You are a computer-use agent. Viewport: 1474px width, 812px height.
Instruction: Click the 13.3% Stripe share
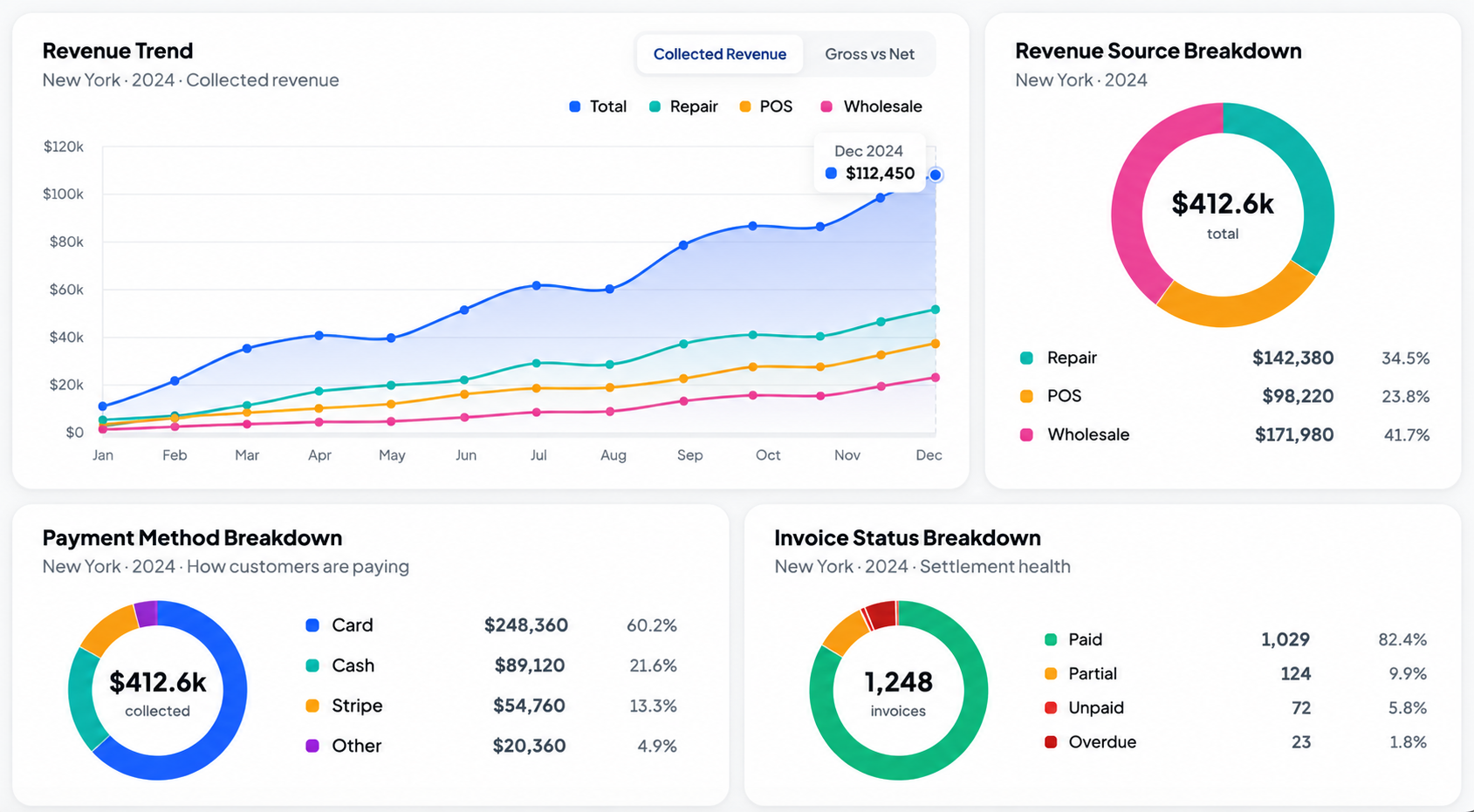pos(653,706)
